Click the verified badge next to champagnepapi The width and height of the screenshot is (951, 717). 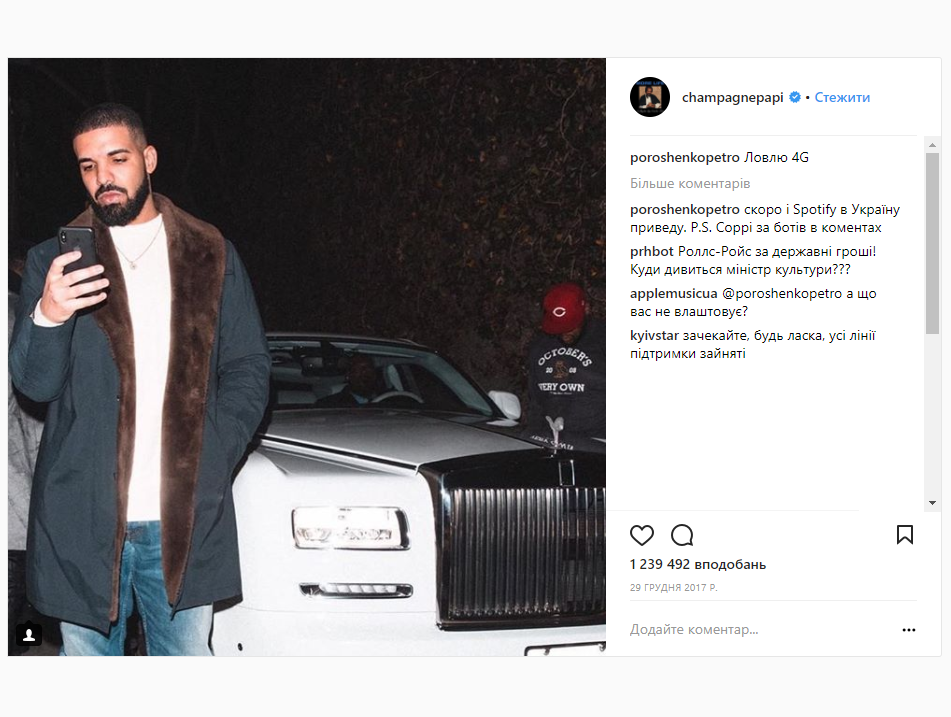click(x=795, y=97)
